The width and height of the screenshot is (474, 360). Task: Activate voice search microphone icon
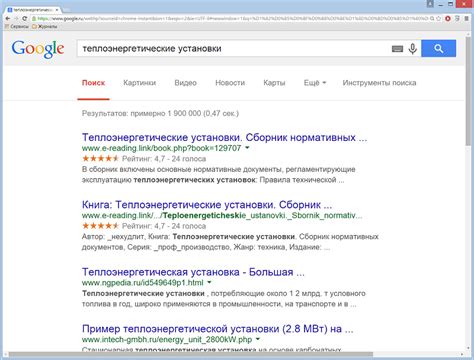coord(413,49)
